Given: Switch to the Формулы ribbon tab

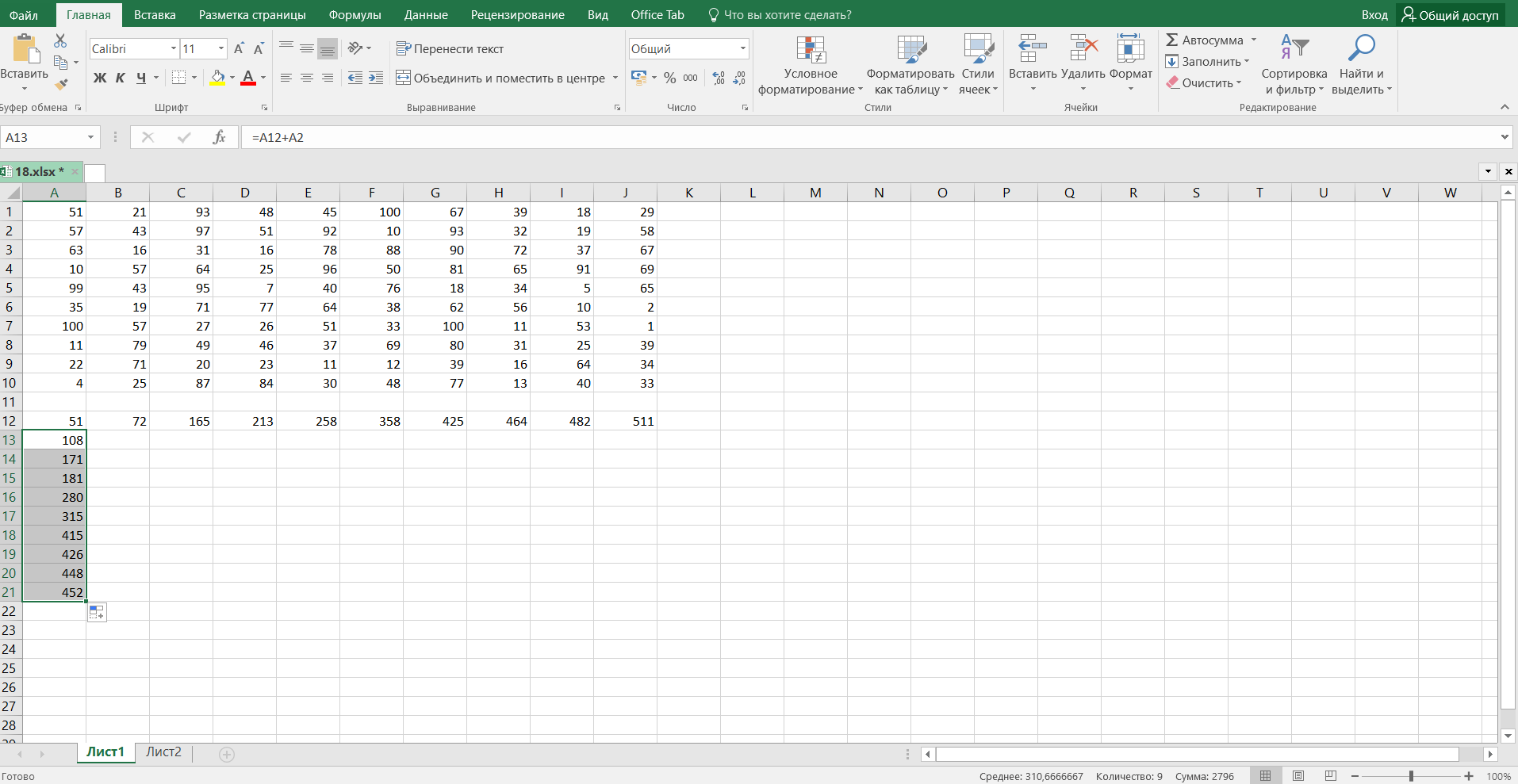Looking at the screenshot, I should (355, 15).
